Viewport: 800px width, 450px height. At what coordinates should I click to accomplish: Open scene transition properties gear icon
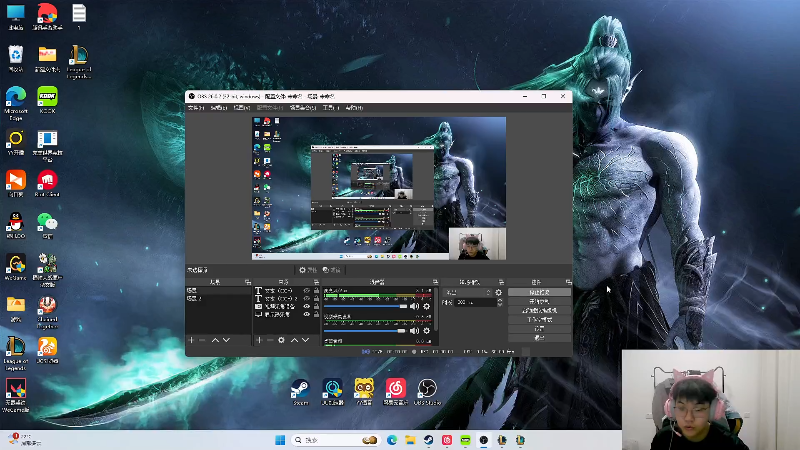(499, 292)
